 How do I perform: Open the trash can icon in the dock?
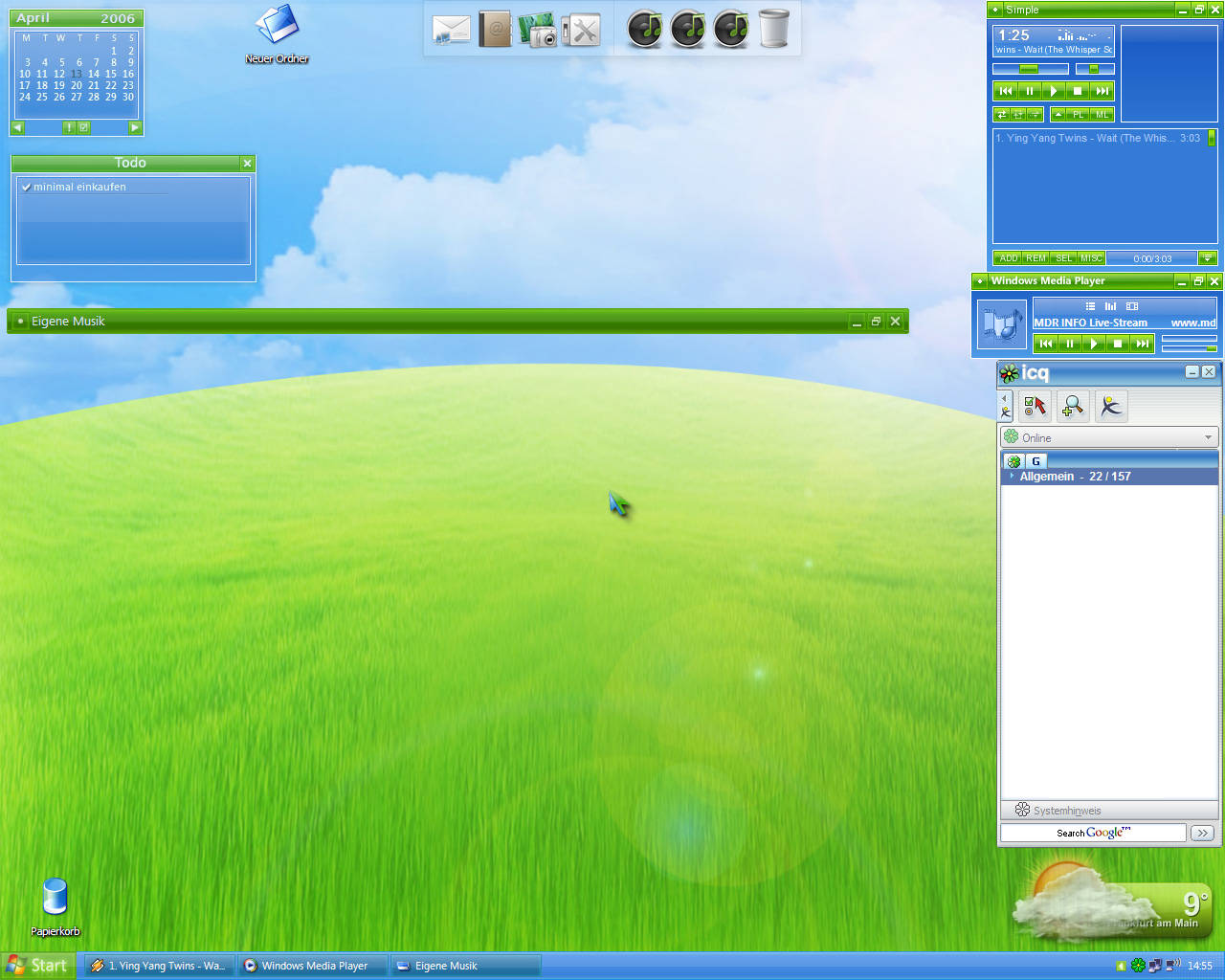pyautogui.click(x=774, y=29)
